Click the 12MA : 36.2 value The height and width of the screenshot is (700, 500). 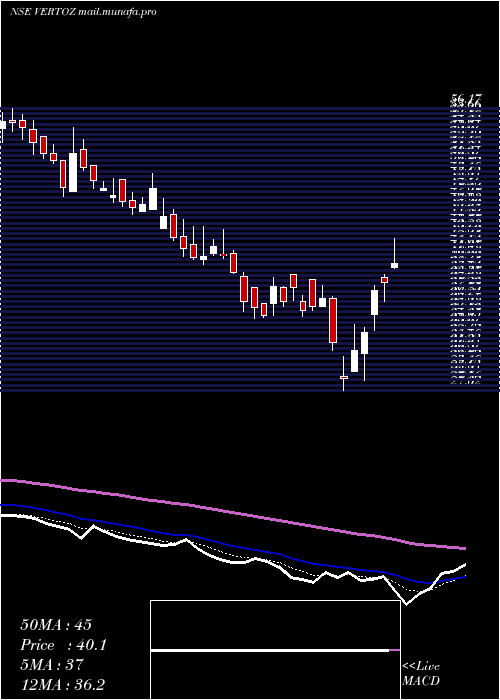coord(62,685)
